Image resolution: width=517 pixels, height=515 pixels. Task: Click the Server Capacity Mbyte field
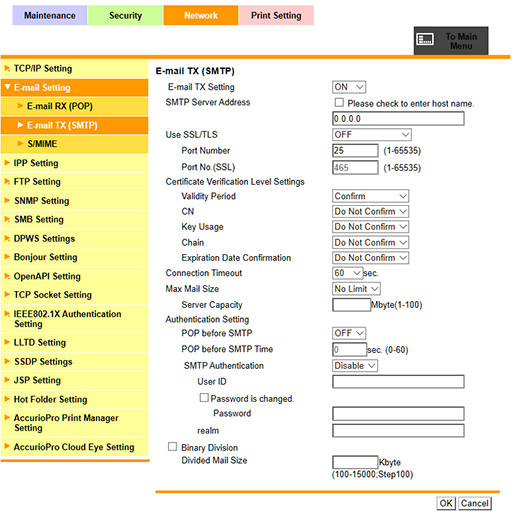coord(351,305)
